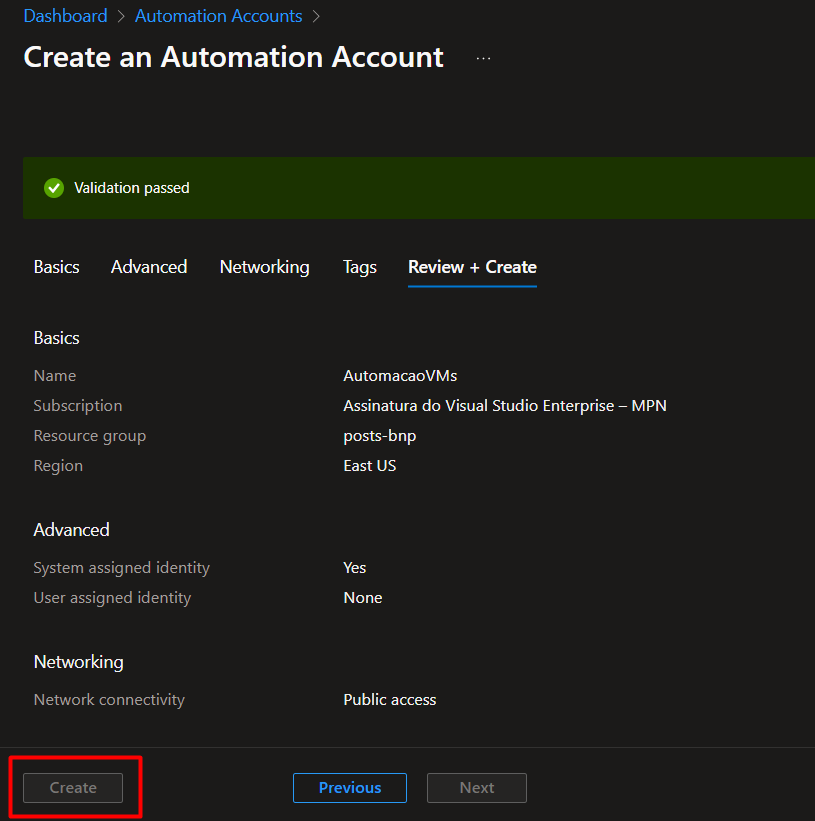Click the green validation checkmark icon
This screenshot has width=815, height=821.
(54, 188)
